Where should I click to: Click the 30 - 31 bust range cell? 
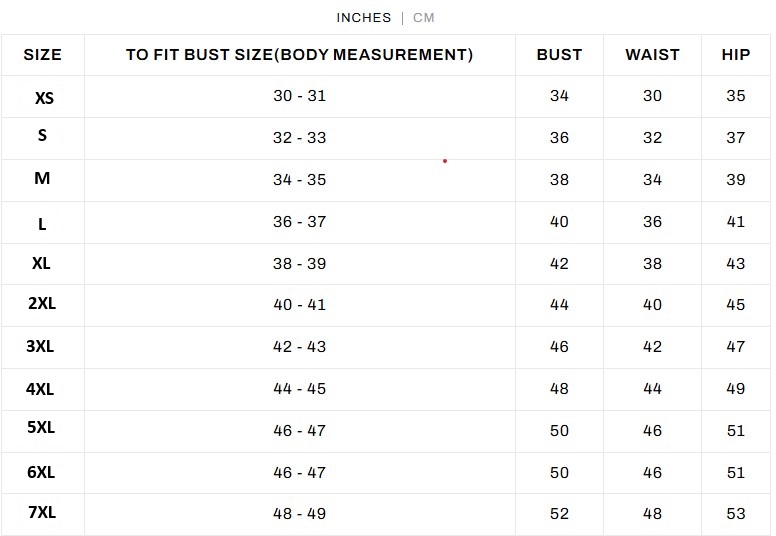click(299, 96)
